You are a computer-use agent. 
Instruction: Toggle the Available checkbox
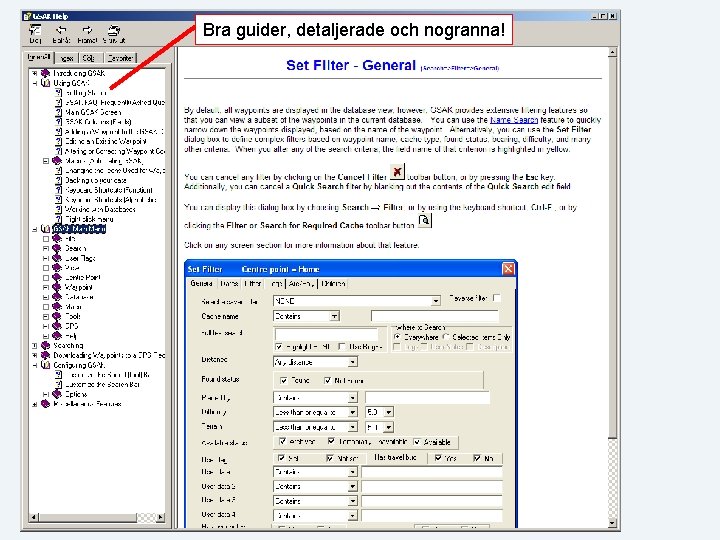click(x=417, y=442)
